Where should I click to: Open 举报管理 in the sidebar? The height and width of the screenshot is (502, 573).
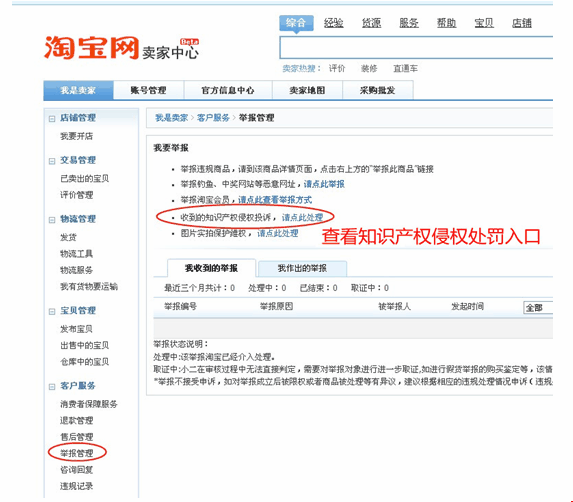coord(77,453)
